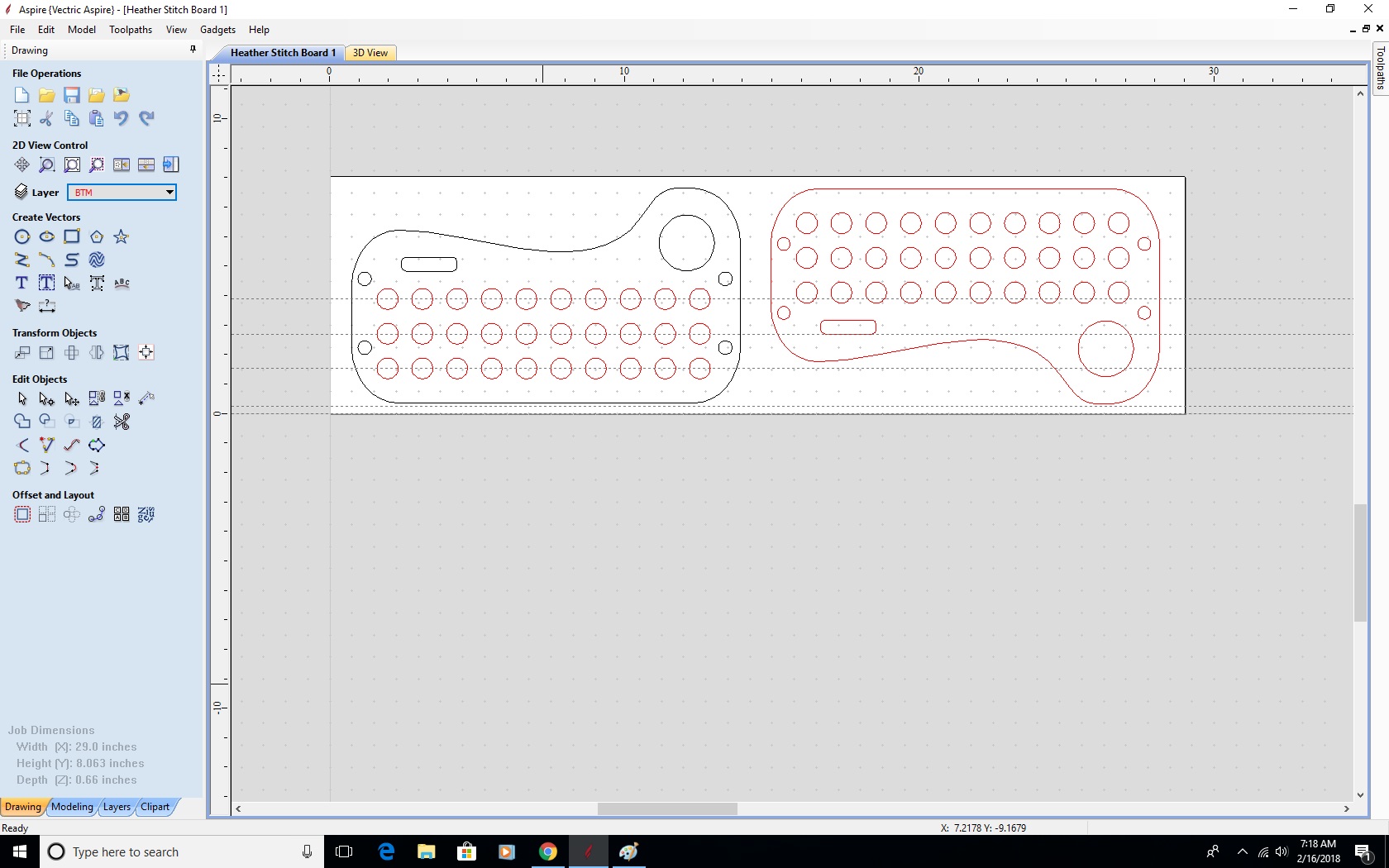Cut selected objects with scissors icon

pos(47,118)
